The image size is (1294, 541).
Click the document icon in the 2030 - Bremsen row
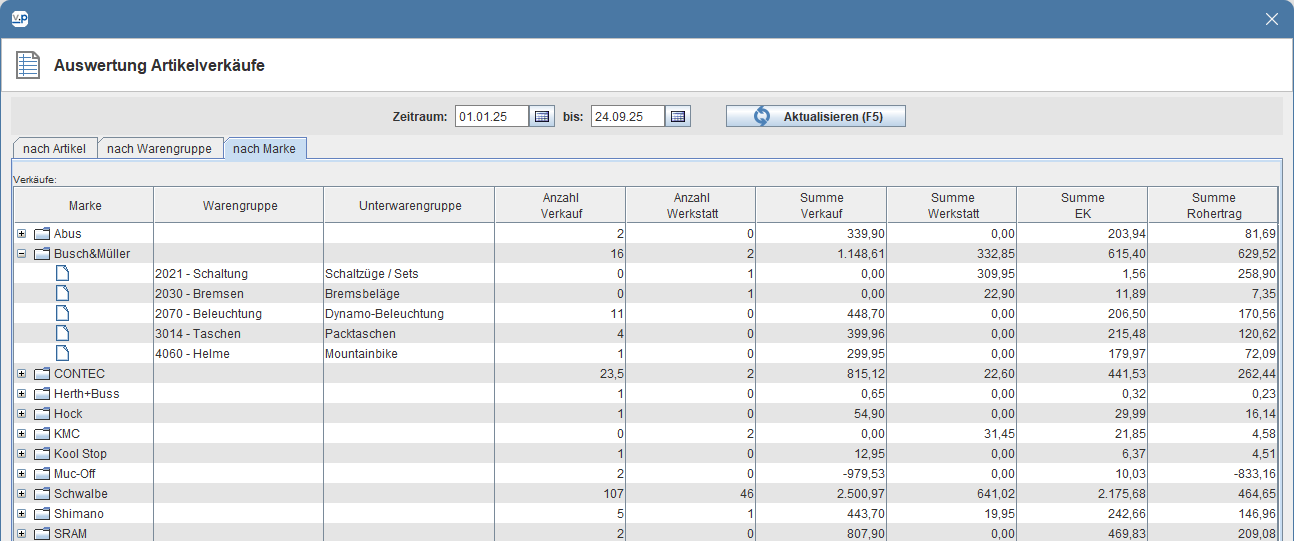tap(62, 293)
